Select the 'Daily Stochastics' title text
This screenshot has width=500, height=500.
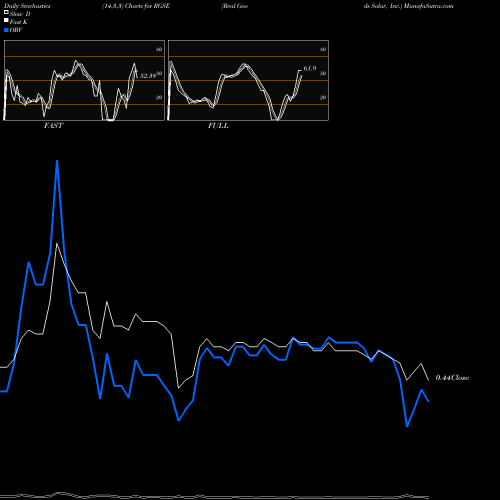tap(27, 6)
